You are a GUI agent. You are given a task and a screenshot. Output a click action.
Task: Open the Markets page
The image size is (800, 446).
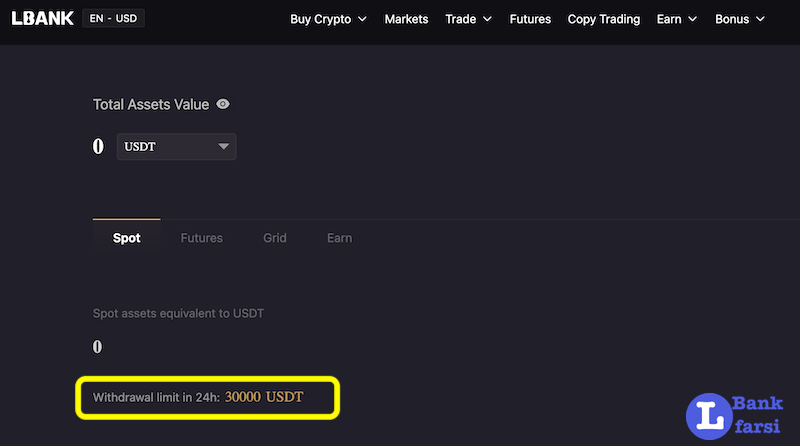(406, 19)
